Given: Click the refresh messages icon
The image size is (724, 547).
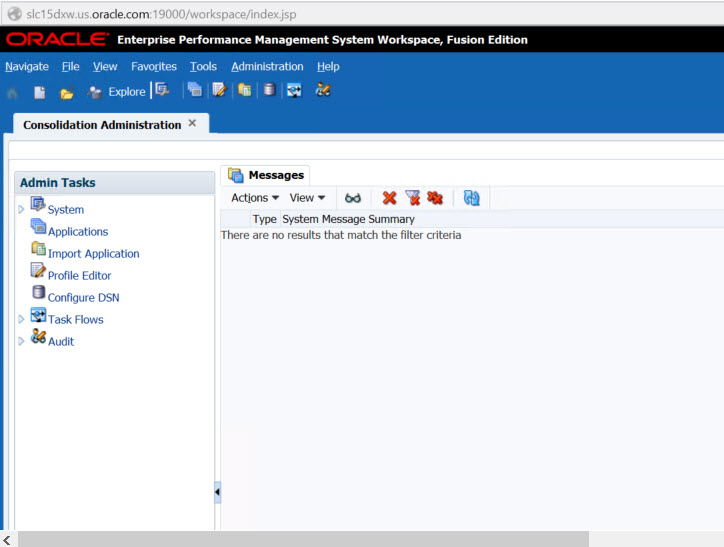Looking at the screenshot, I should tap(471, 198).
